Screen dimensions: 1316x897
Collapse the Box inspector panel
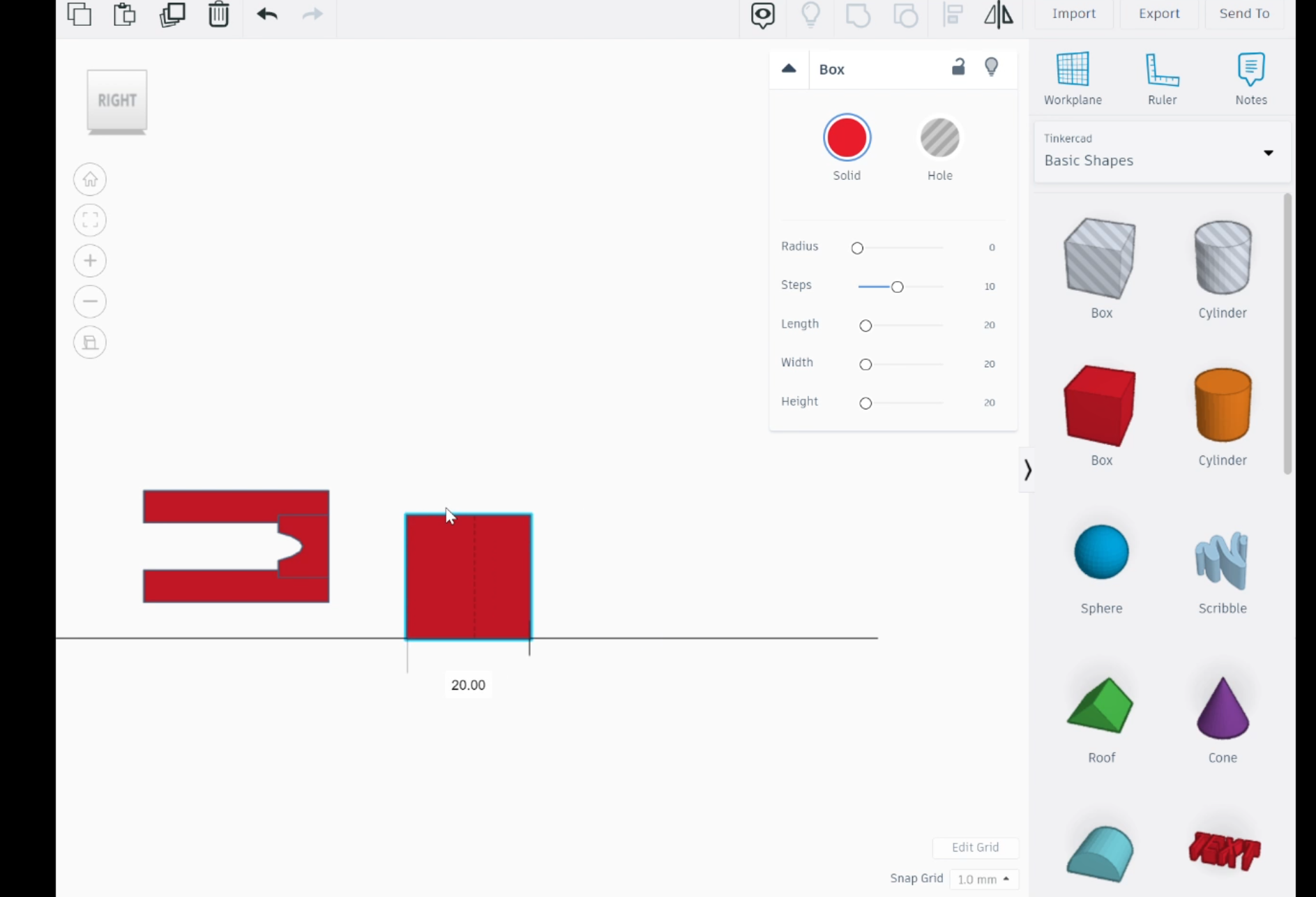(x=788, y=68)
